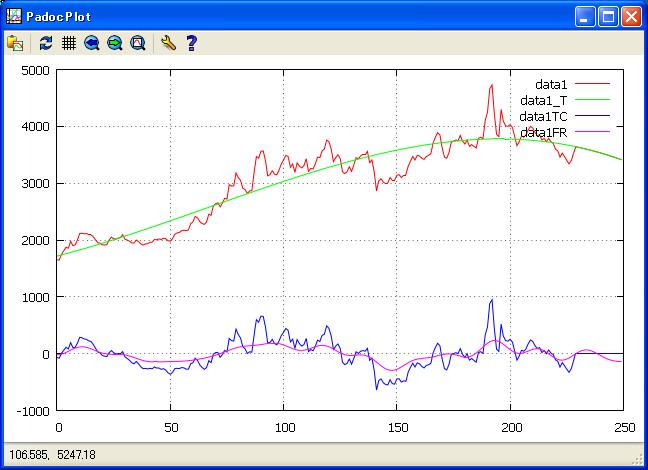Select the data1TC legend entry
This screenshot has height=470, width=648.
(x=543, y=117)
